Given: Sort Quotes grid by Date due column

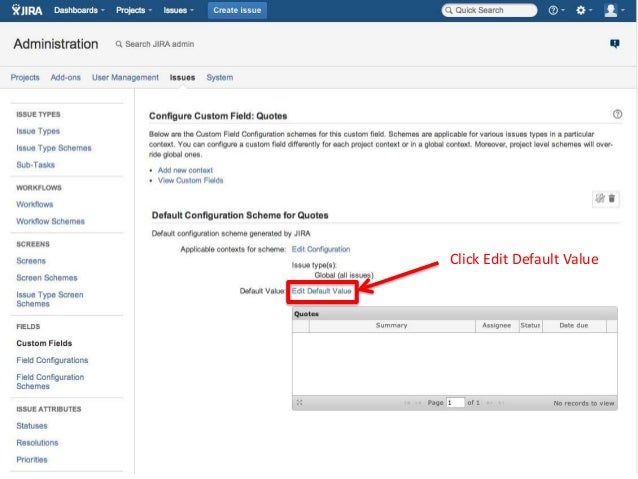Looking at the screenshot, I should pyautogui.click(x=574, y=326).
